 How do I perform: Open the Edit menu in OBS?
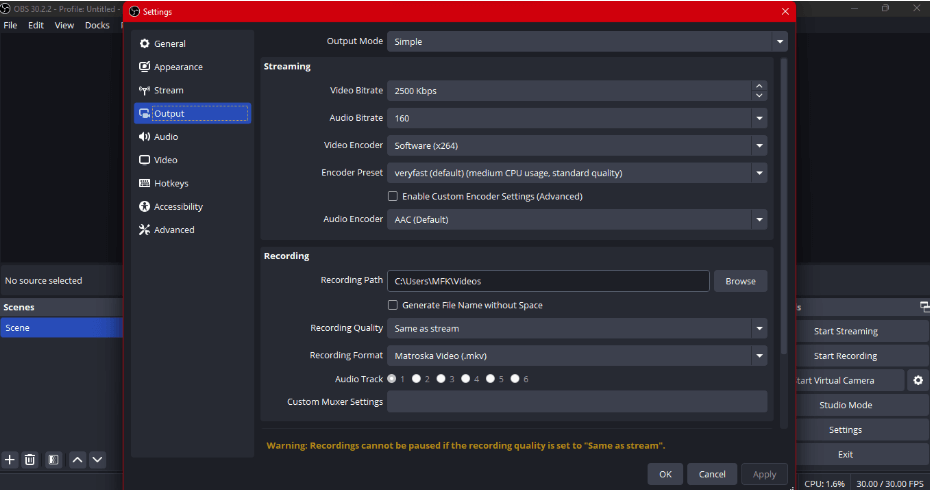click(x=36, y=26)
